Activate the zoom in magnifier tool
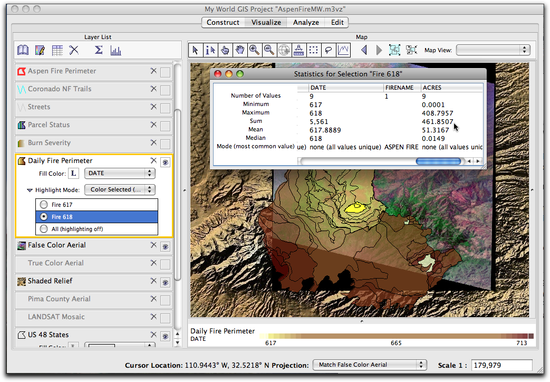The height and width of the screenshot is (382, 550). click(254, 51)
